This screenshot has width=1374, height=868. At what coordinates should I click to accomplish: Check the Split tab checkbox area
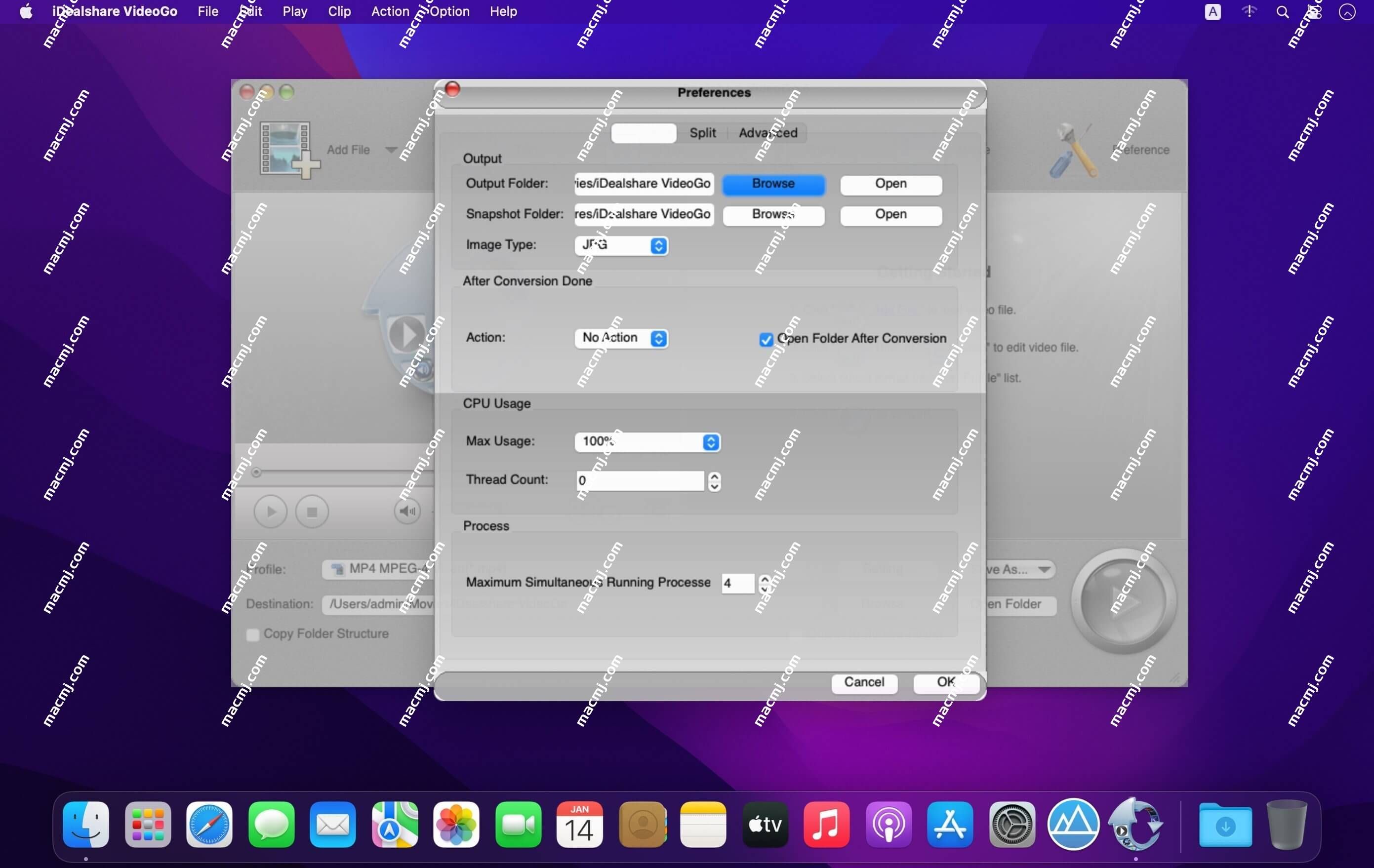click(x=702, y=132)
